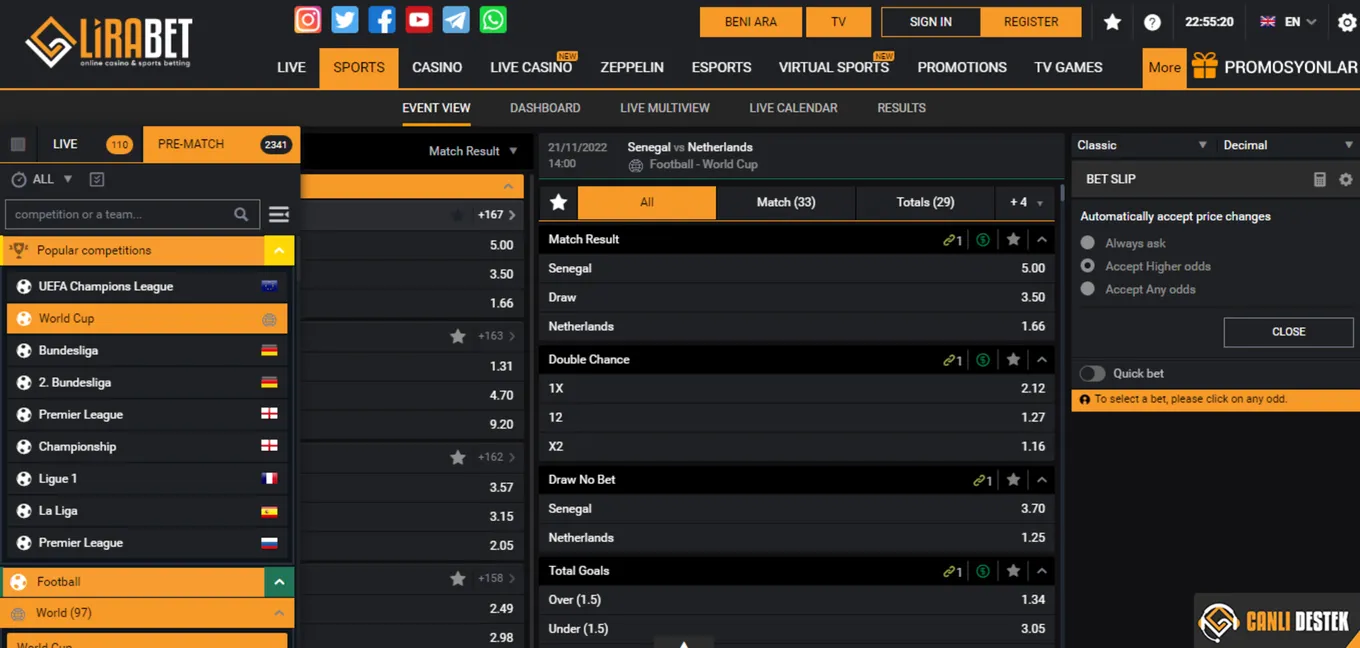
Task: Select UEFA Champions League competition
Action: [x=147, y=287]
